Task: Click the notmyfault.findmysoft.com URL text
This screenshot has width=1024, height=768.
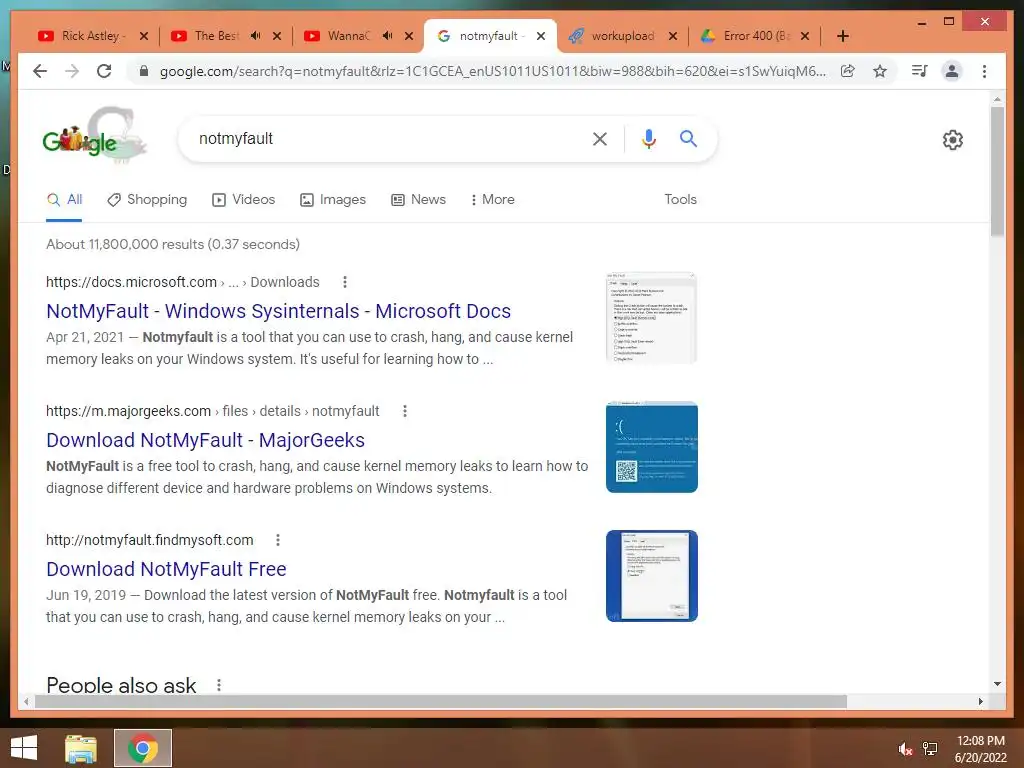Action: pyautogui.click(x=150, y=540)
